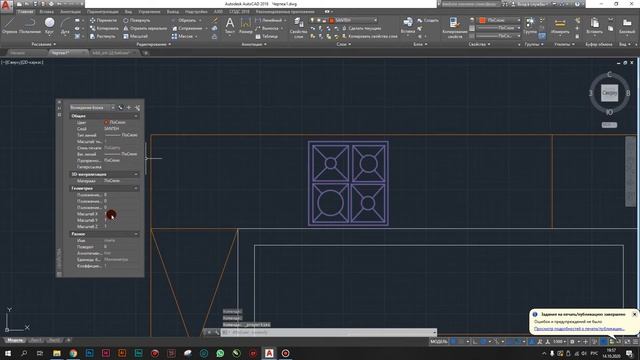Expand the Modify (Редактирование) panel flyout
Viewport: 640px width, 360px height.
153,44
